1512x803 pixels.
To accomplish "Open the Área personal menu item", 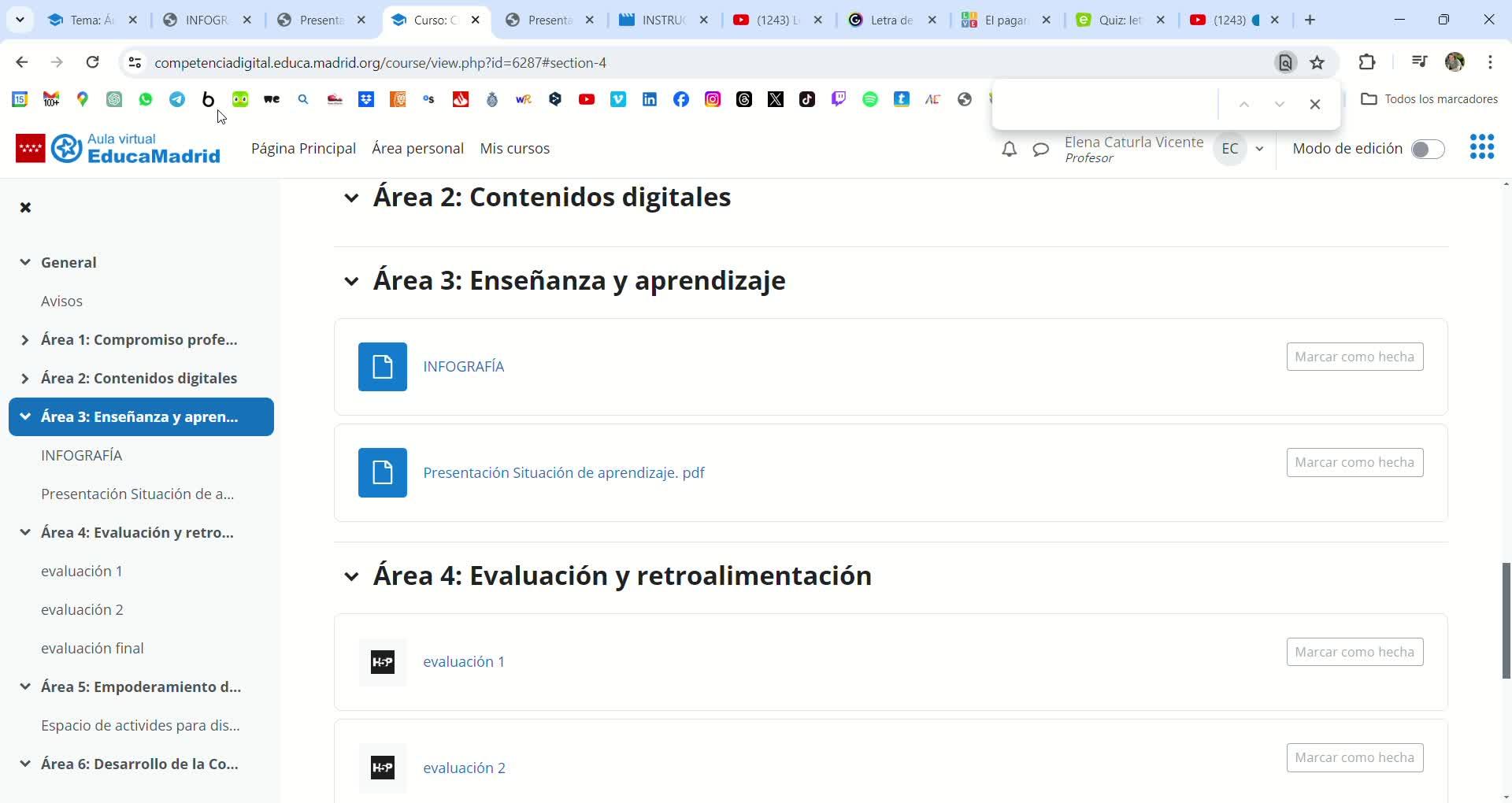I will (417, 149).
